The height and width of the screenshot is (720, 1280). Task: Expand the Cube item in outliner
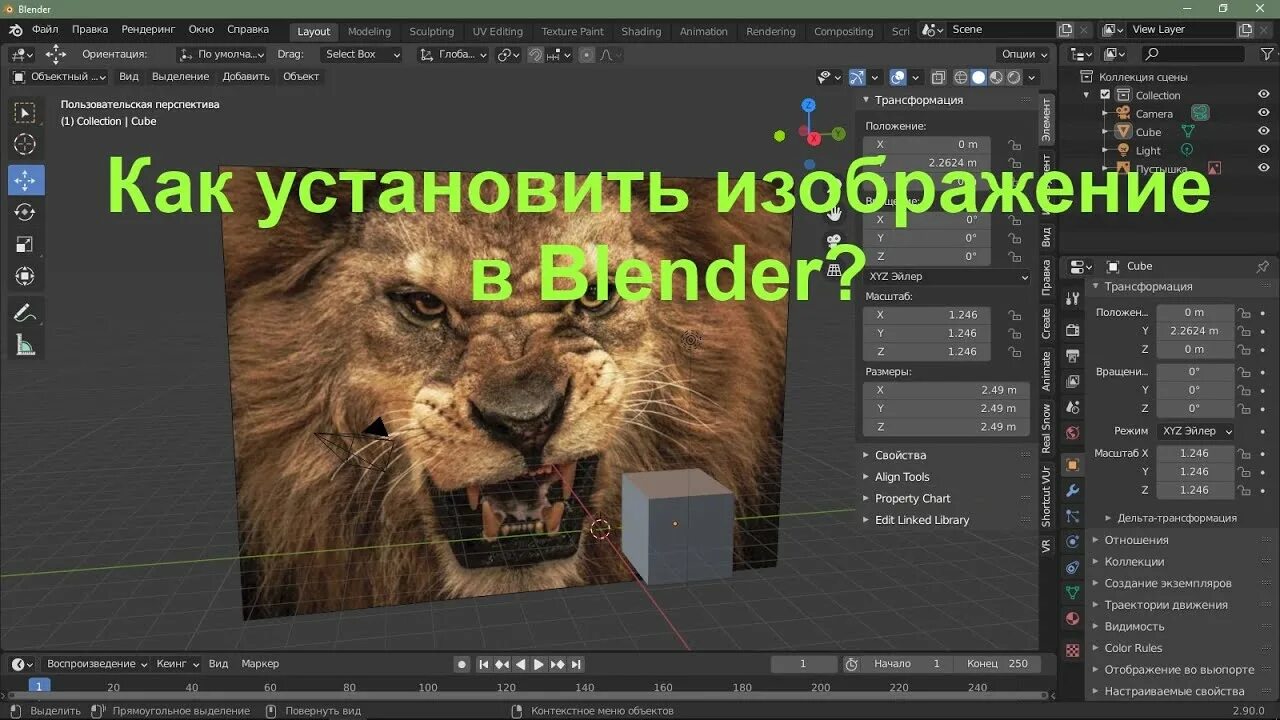1105,132
